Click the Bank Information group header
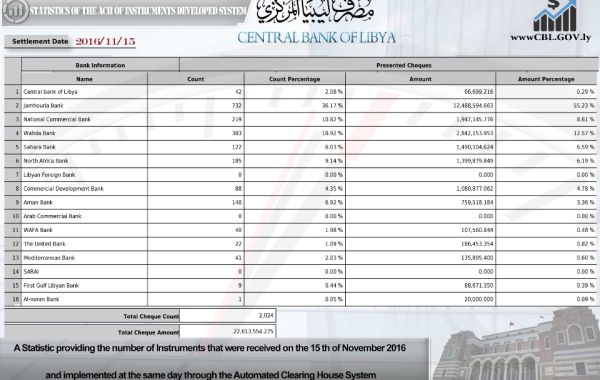 pyautogui.click(x=100, y=65)
